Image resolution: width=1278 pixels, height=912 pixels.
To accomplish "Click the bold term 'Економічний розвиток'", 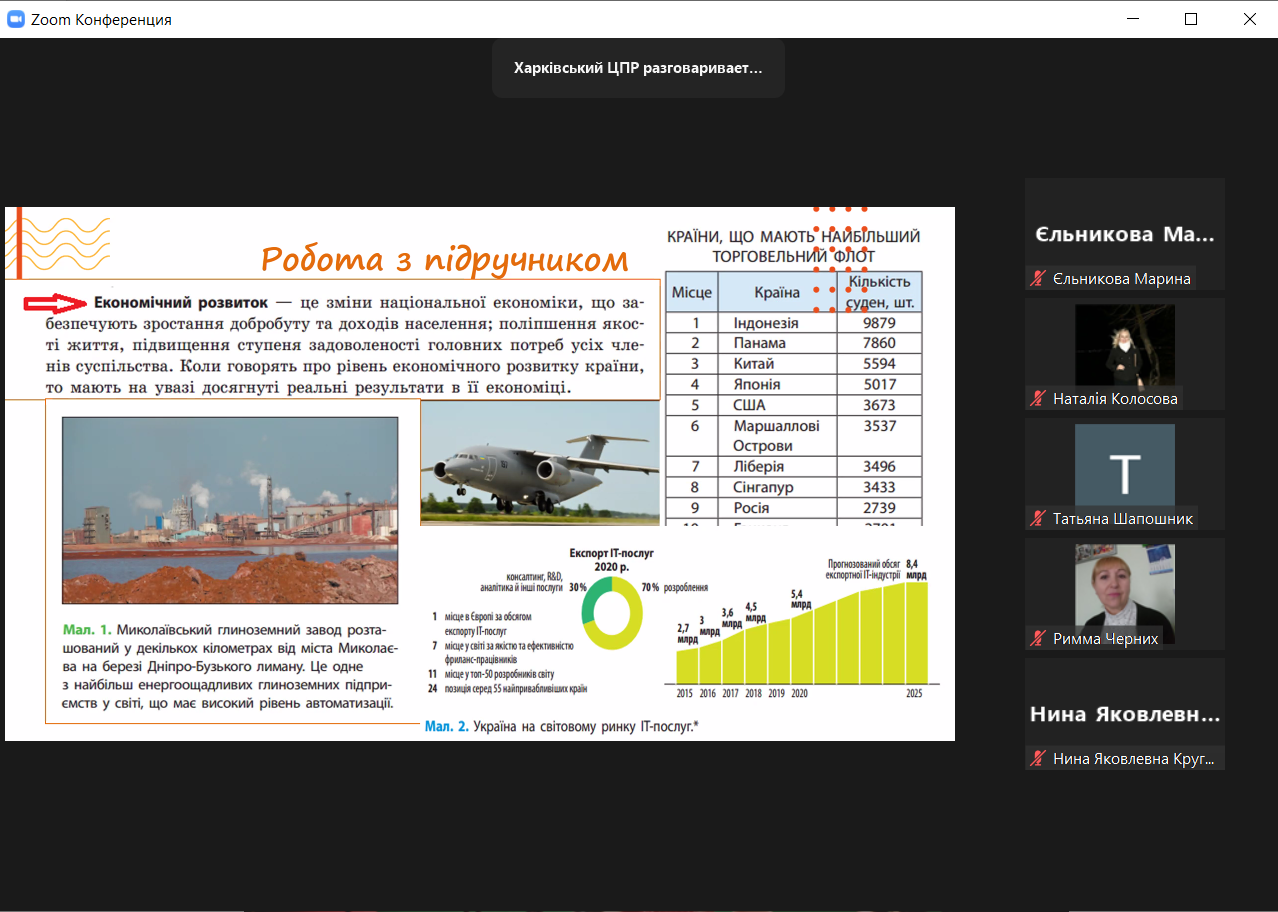I will (181, 302).
